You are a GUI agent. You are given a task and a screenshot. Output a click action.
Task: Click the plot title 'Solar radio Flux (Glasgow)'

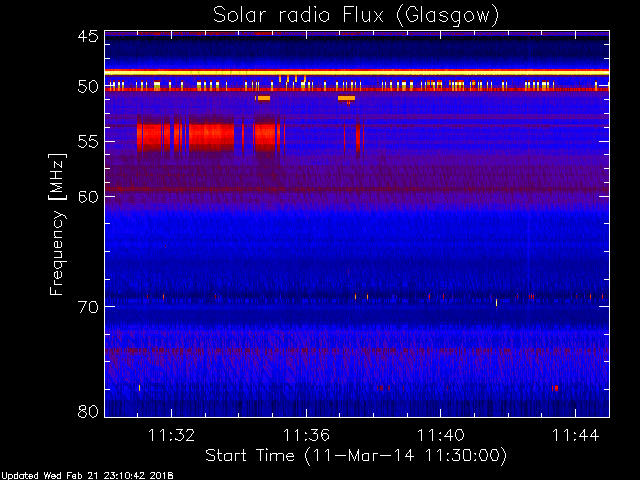coord(356,16)
